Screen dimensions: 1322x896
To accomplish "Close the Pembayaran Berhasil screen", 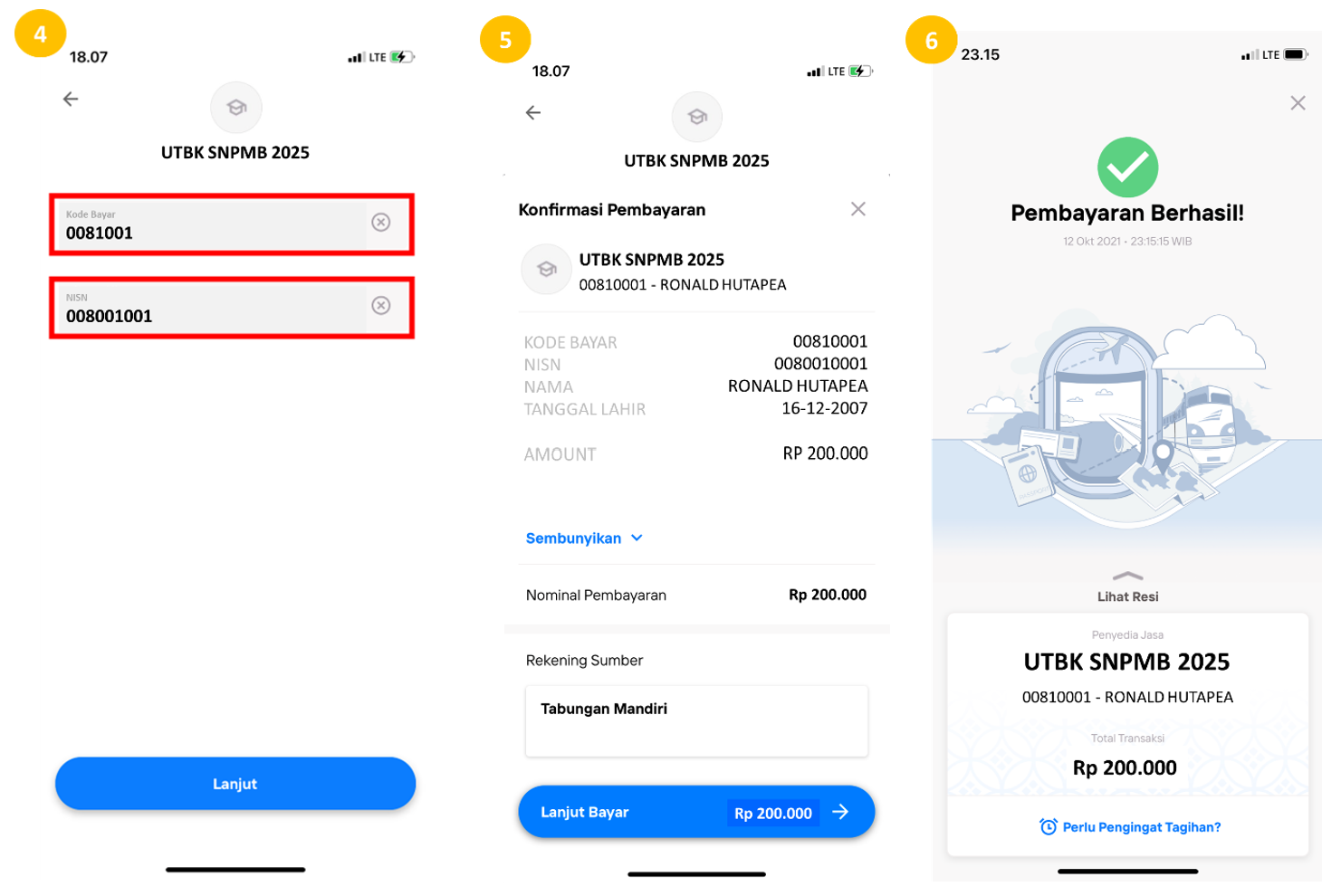I will point(1298,103).
